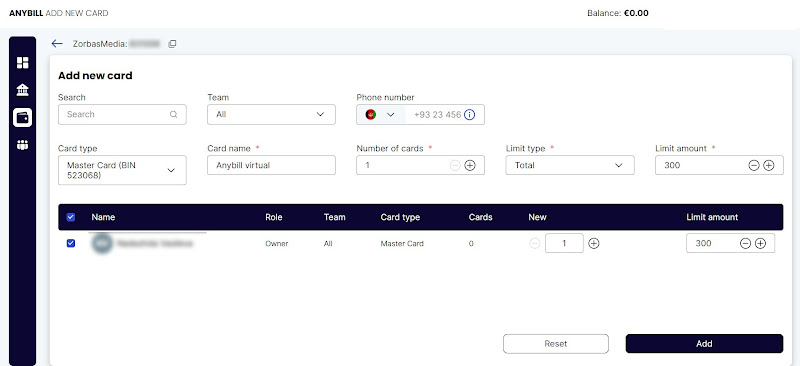Open the bank building icon in sidebar
This screenshot has height=366, width=800.
pyautogui.click(x=22, y=90)
